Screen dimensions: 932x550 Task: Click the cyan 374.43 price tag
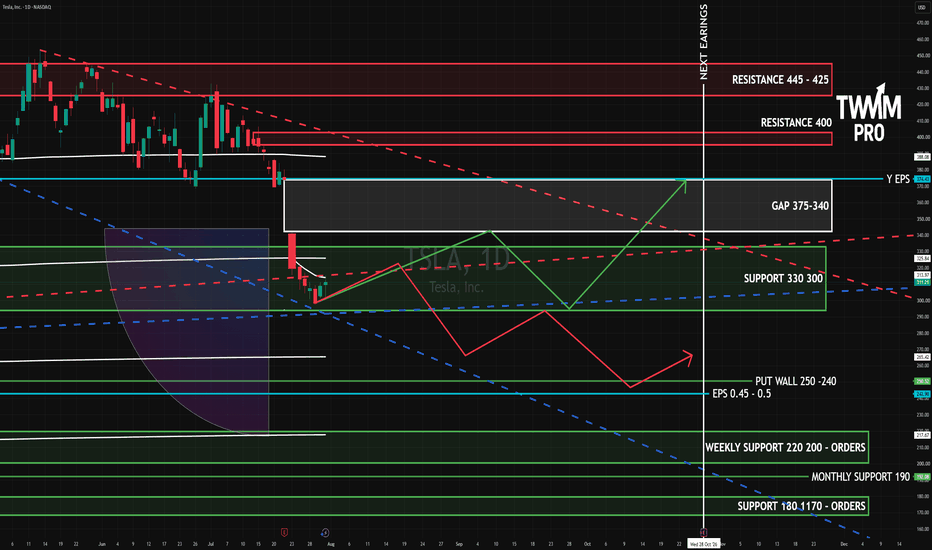coord(922,179)
